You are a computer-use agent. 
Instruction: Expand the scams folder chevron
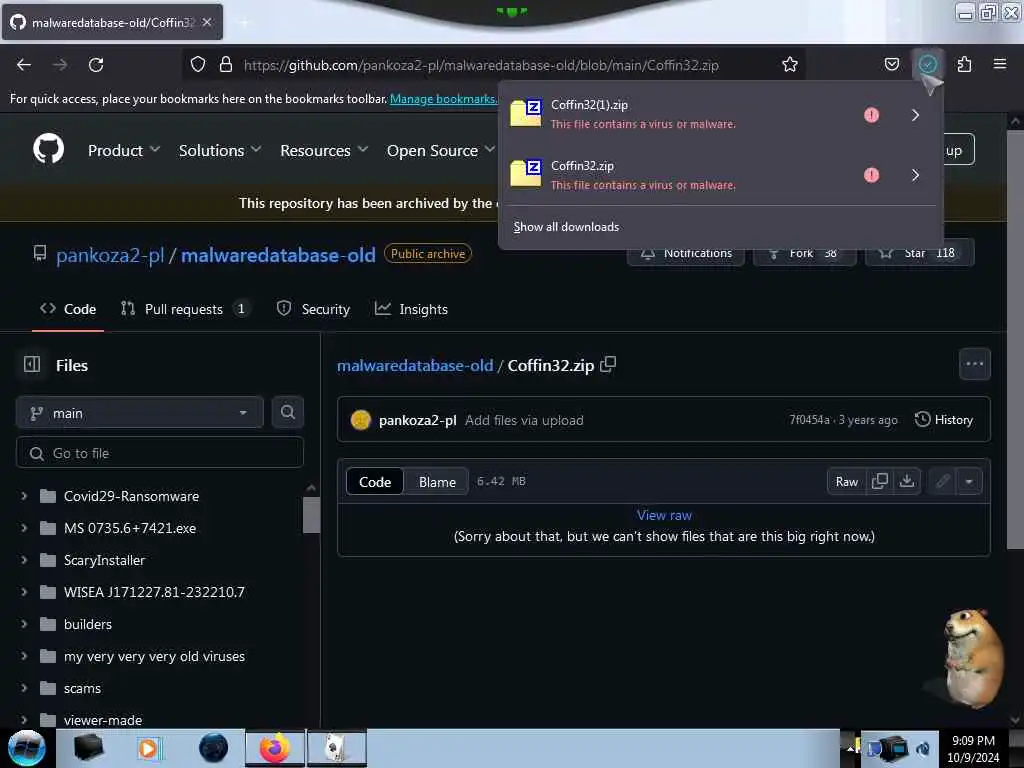tap(24, 688)
